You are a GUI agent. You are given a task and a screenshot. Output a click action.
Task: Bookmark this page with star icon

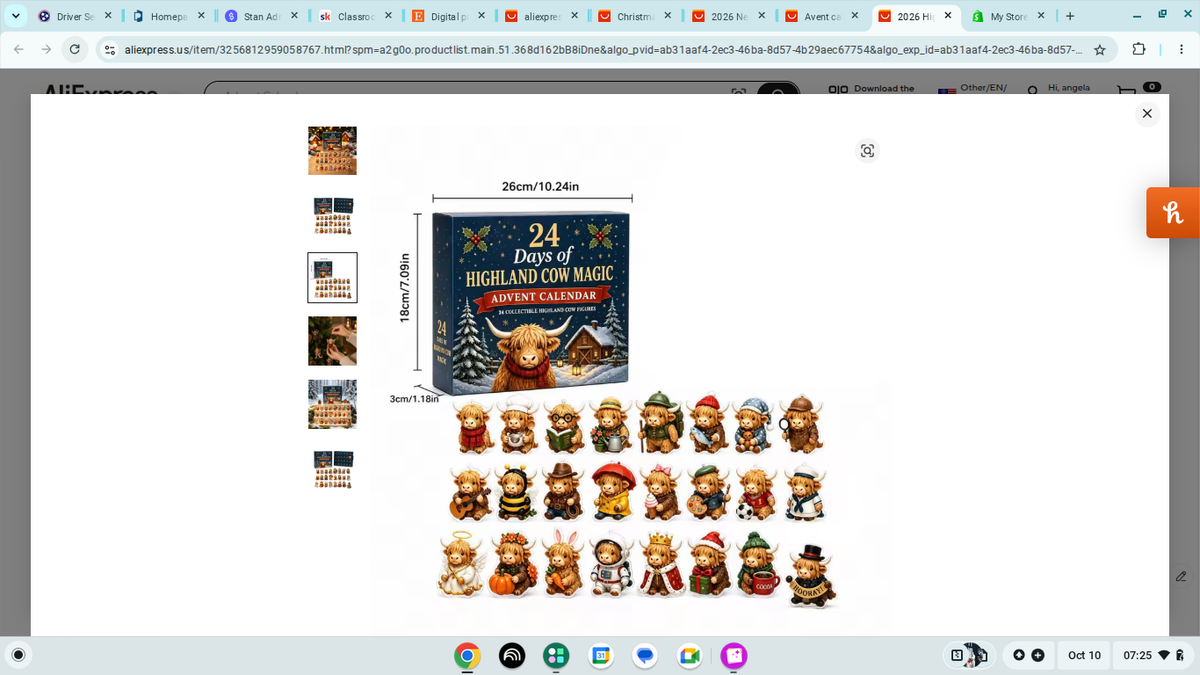(1099, 49)
